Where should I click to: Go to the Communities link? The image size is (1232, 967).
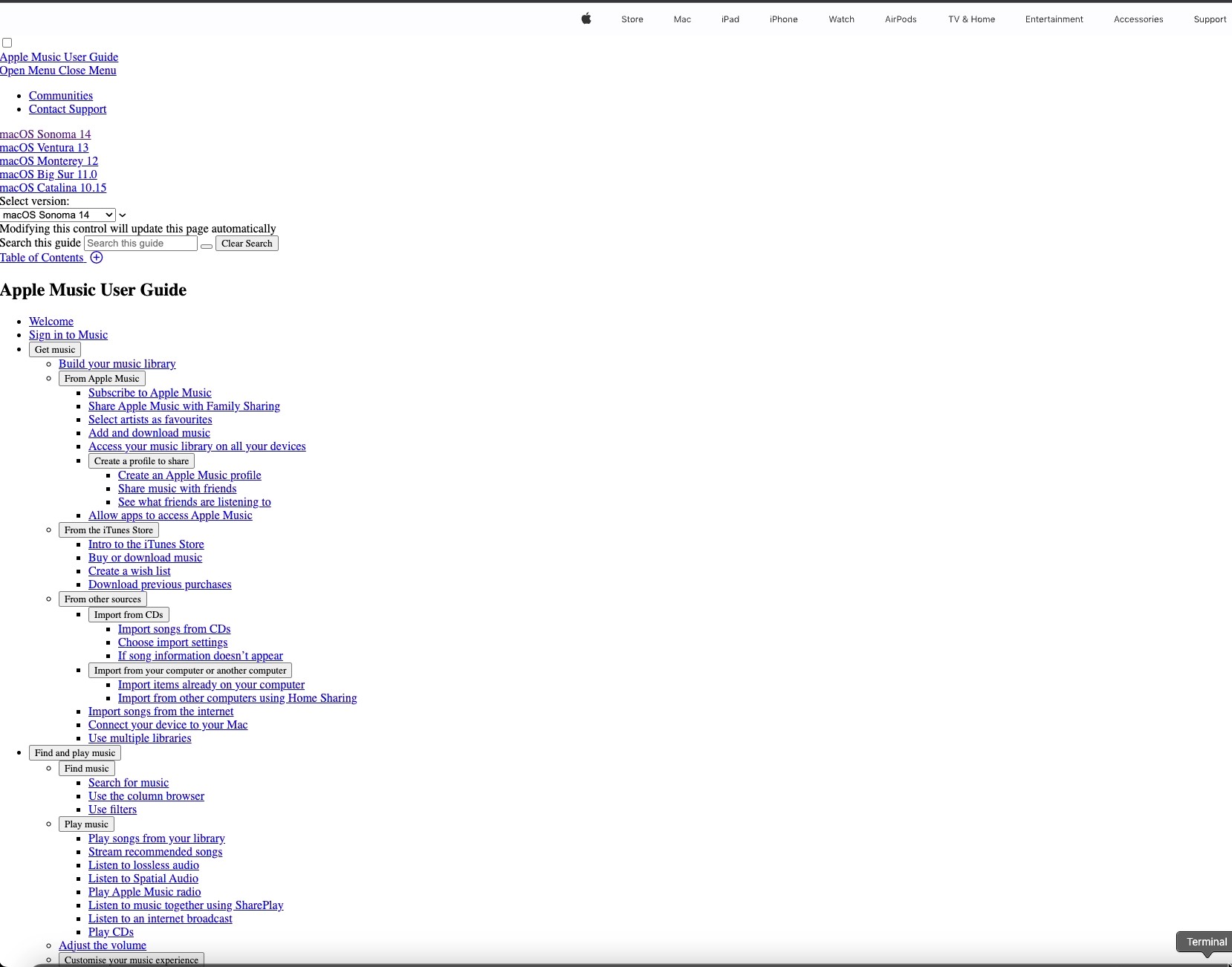(x=61, y=96)
